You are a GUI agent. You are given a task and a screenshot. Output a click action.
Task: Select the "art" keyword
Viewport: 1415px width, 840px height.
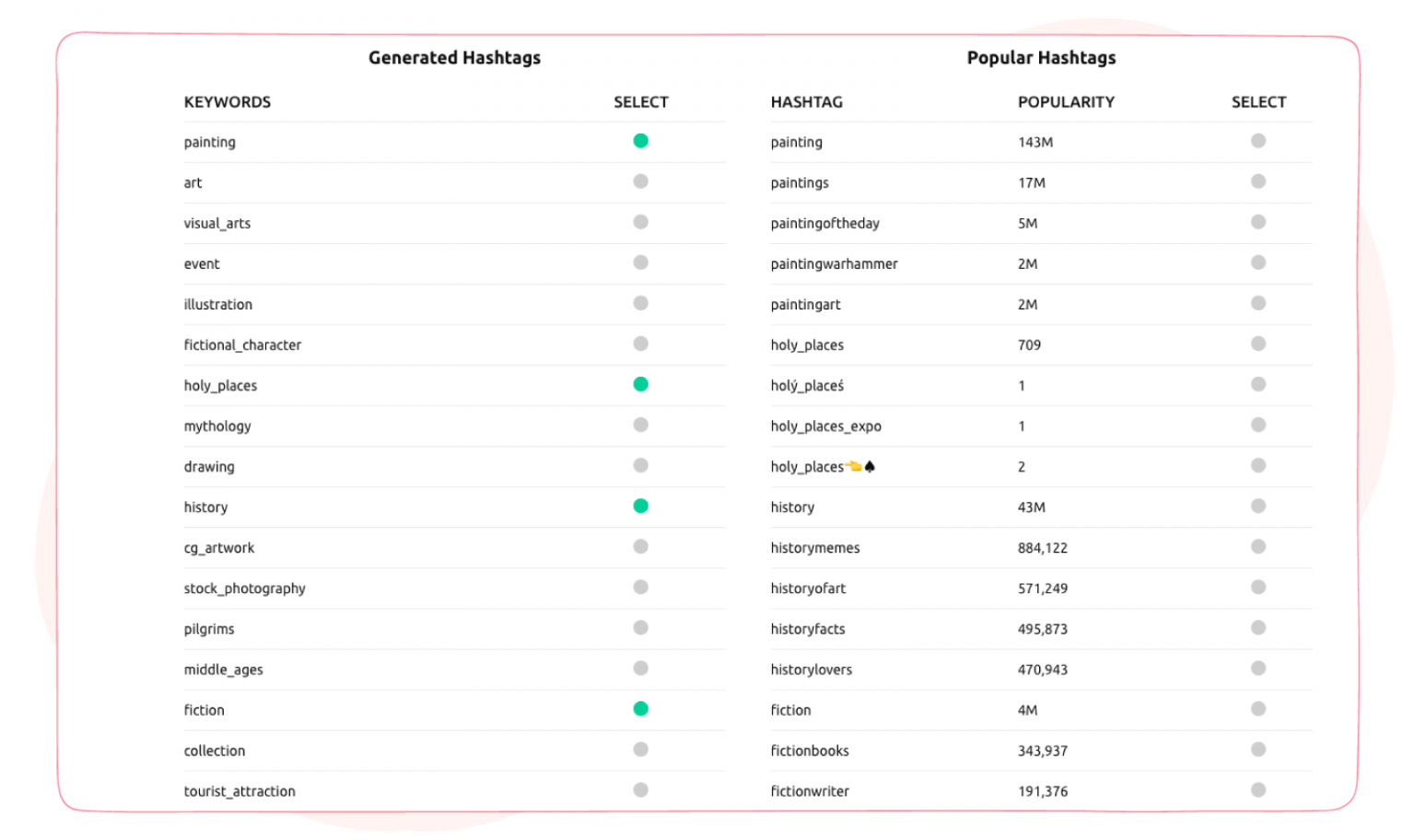641,181
